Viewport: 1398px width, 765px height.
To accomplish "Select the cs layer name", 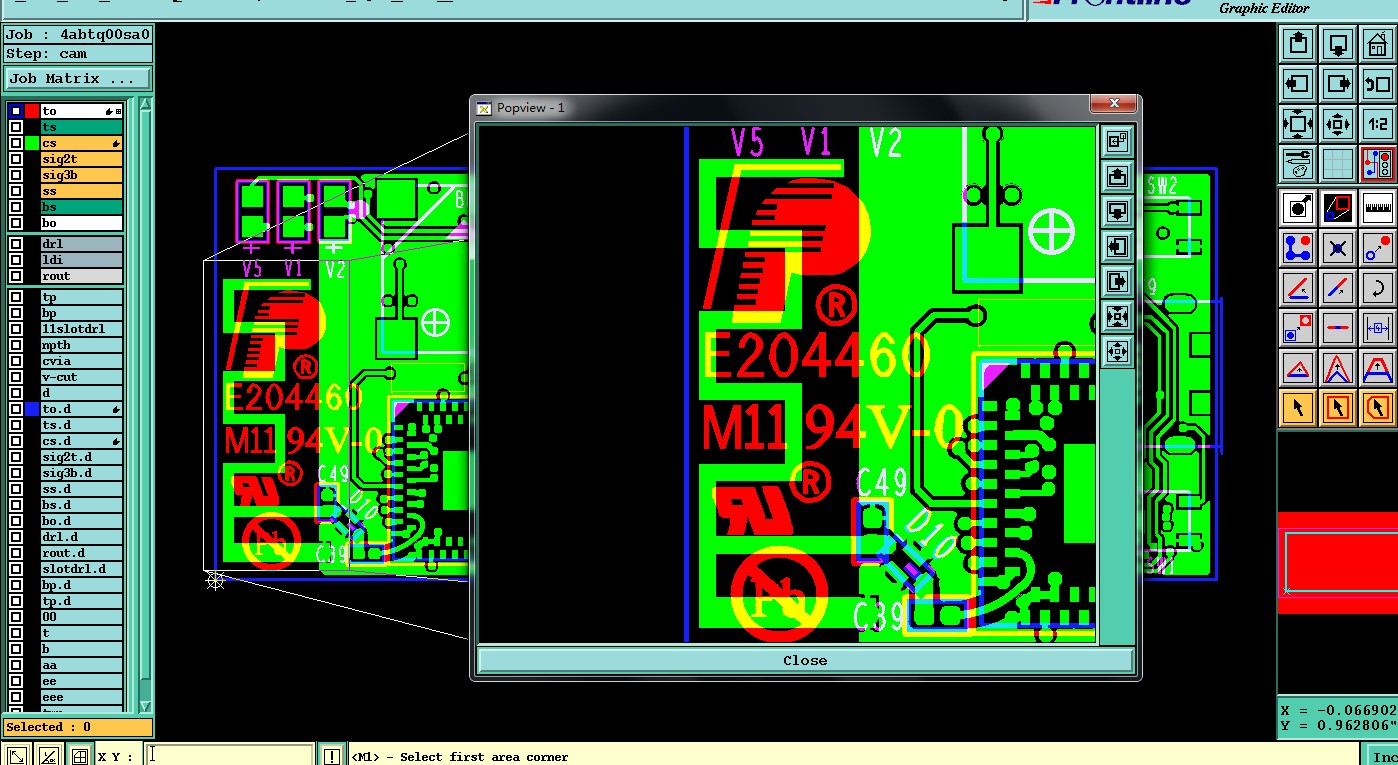I will click(x=81, y=143).
